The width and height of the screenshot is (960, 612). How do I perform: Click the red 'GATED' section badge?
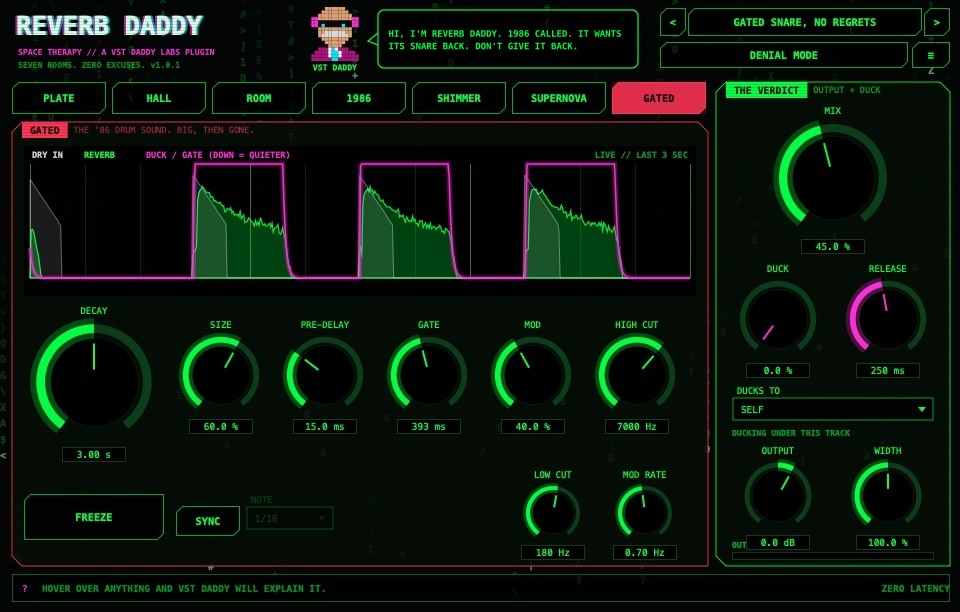pos(45,130)
